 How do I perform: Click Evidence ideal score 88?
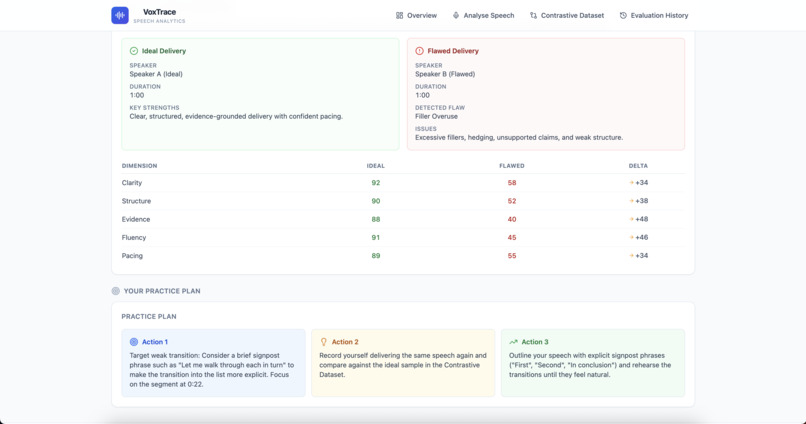(376, 219)
